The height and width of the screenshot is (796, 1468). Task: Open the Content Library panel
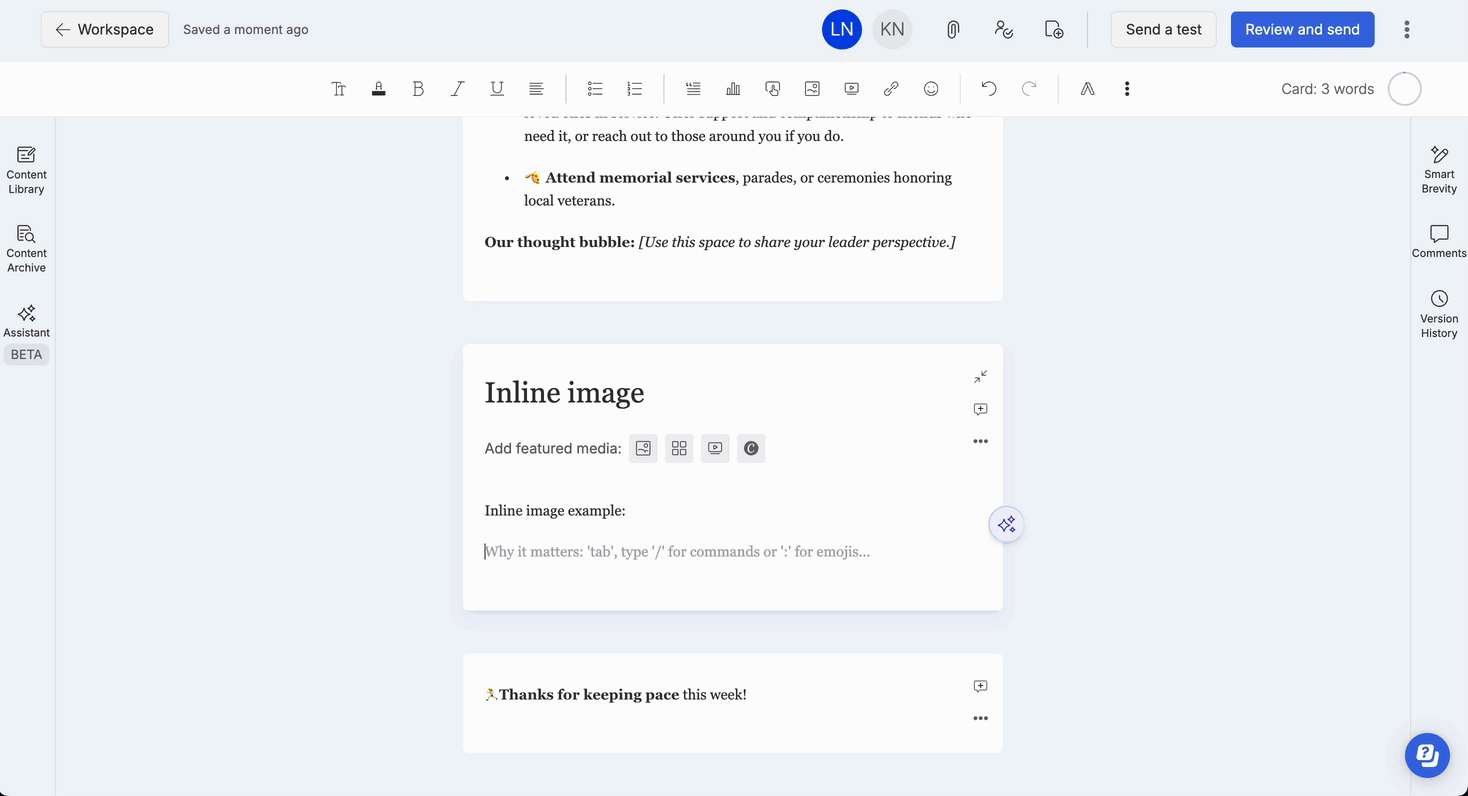tap(26, 169)
